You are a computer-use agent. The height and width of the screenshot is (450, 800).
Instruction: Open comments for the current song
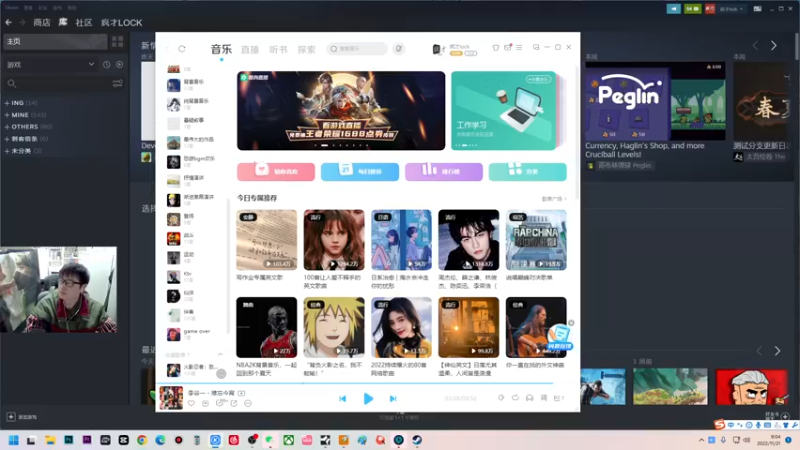220,403
